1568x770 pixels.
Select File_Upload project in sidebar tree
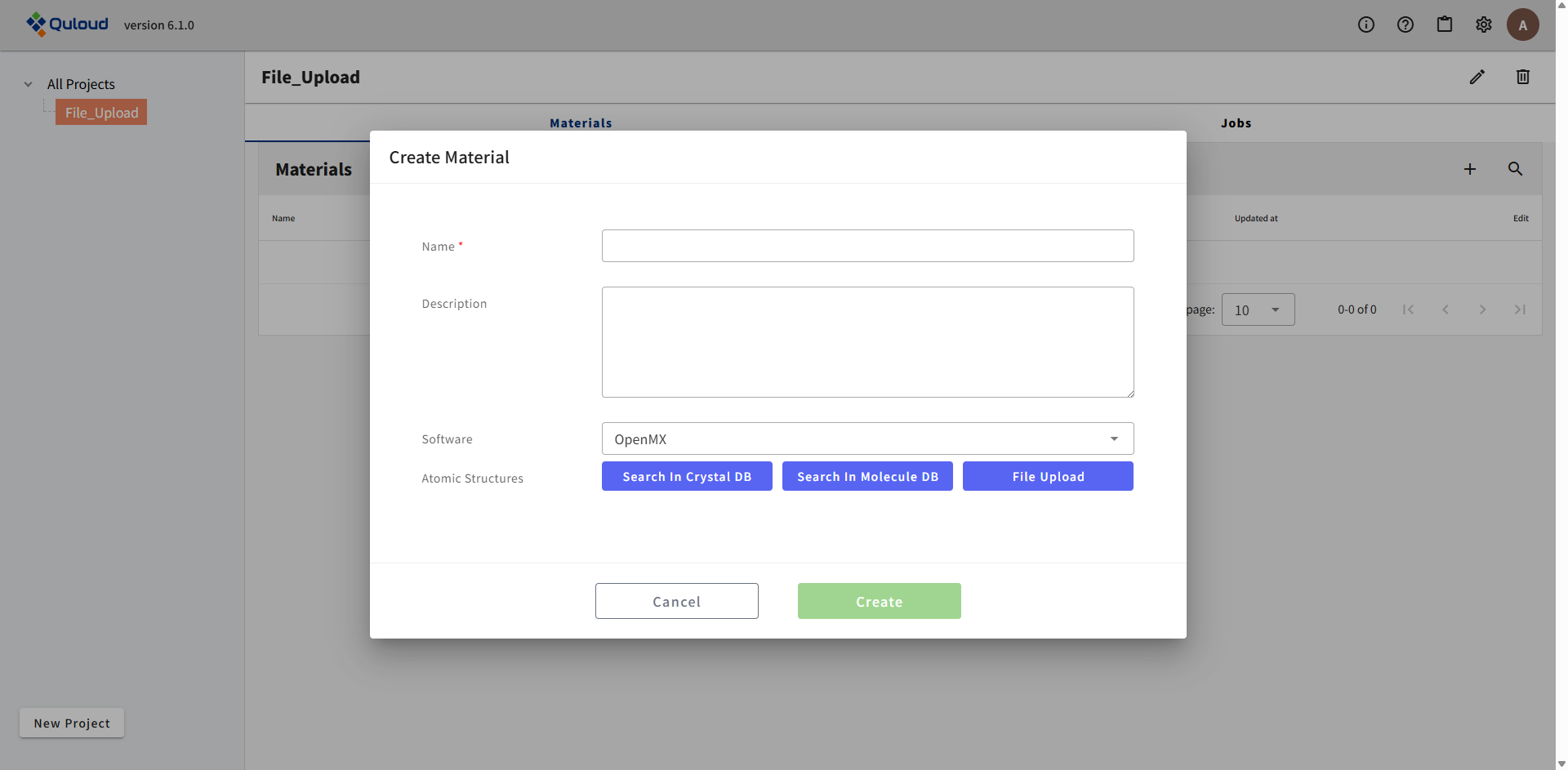(x=101, y=113)
